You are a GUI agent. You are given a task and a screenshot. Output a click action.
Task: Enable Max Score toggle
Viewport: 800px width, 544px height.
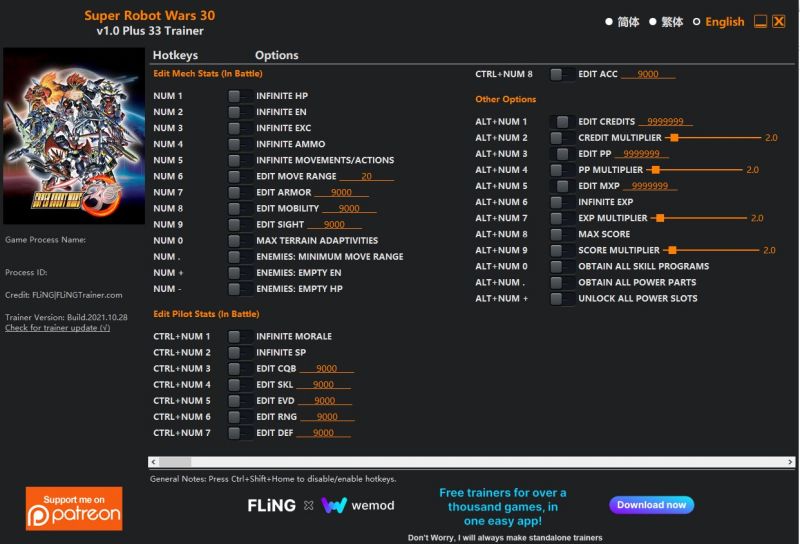[x=562, y=234]
